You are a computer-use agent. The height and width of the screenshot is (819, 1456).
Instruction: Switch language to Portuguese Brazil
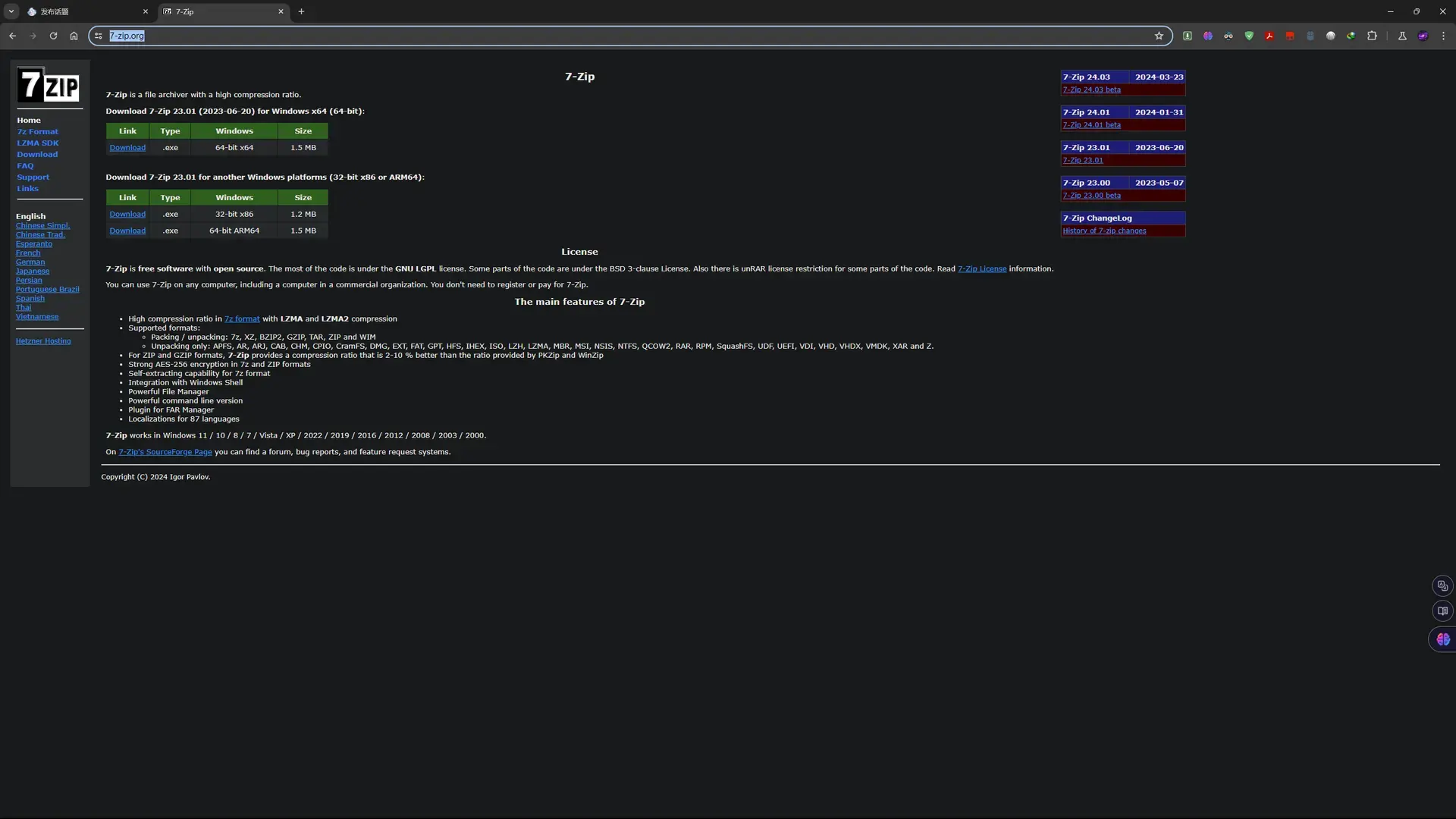coord(47,290)
